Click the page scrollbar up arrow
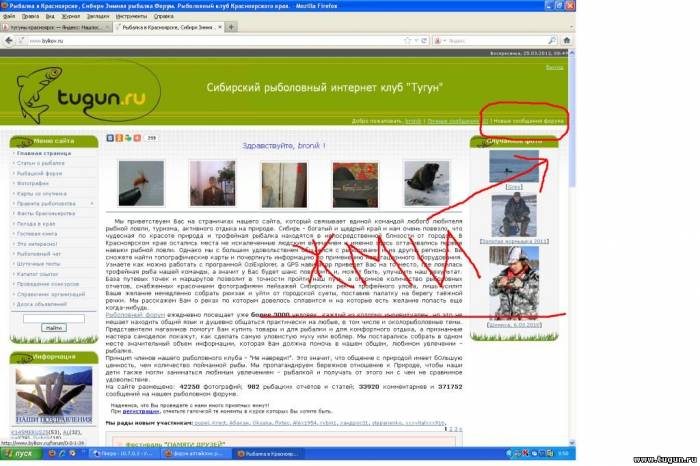Viewport: 700px width, 466px height. tap(572, 54)
